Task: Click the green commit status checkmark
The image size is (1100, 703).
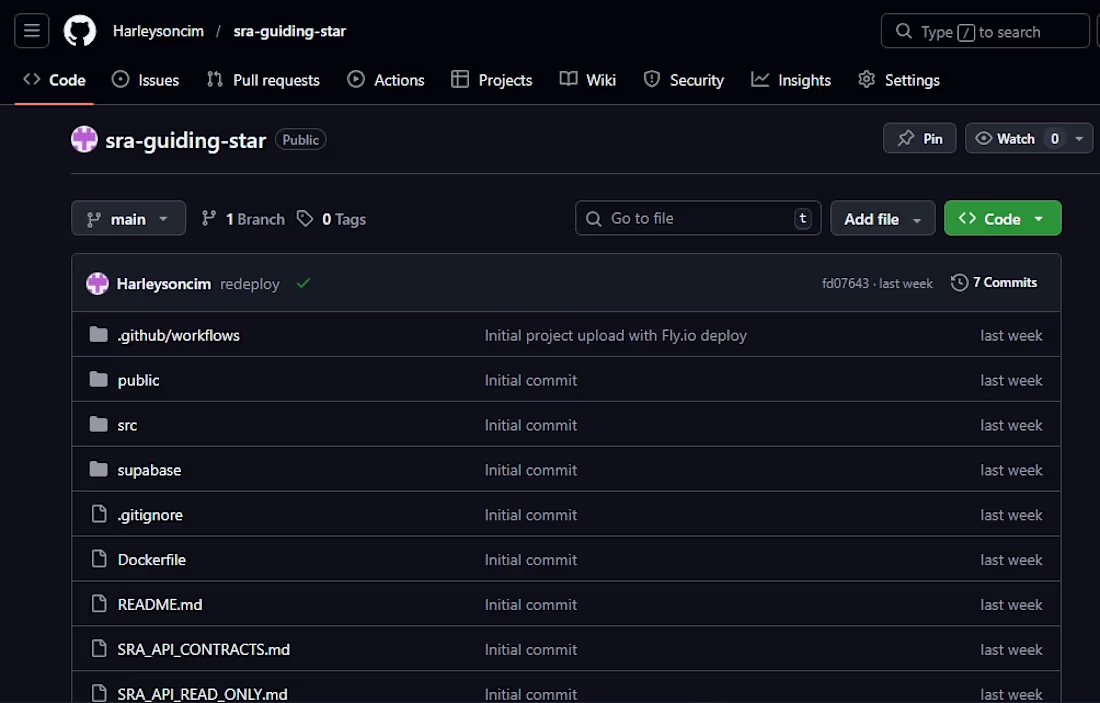Action: pos(303,283)
